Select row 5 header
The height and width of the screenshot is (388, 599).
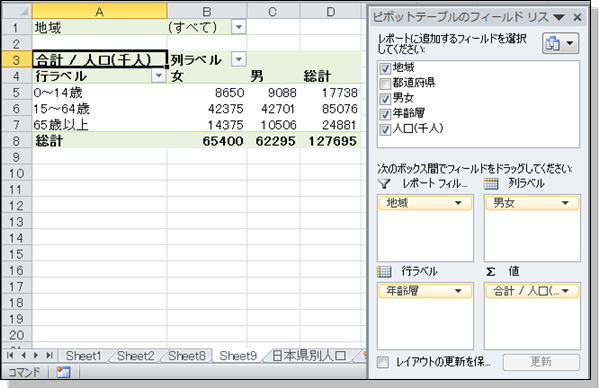pos(16,92)
